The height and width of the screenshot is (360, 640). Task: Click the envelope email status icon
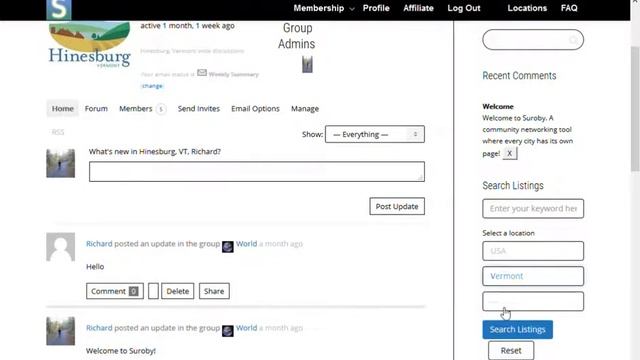pyautogui.click(x=202, y=73)
